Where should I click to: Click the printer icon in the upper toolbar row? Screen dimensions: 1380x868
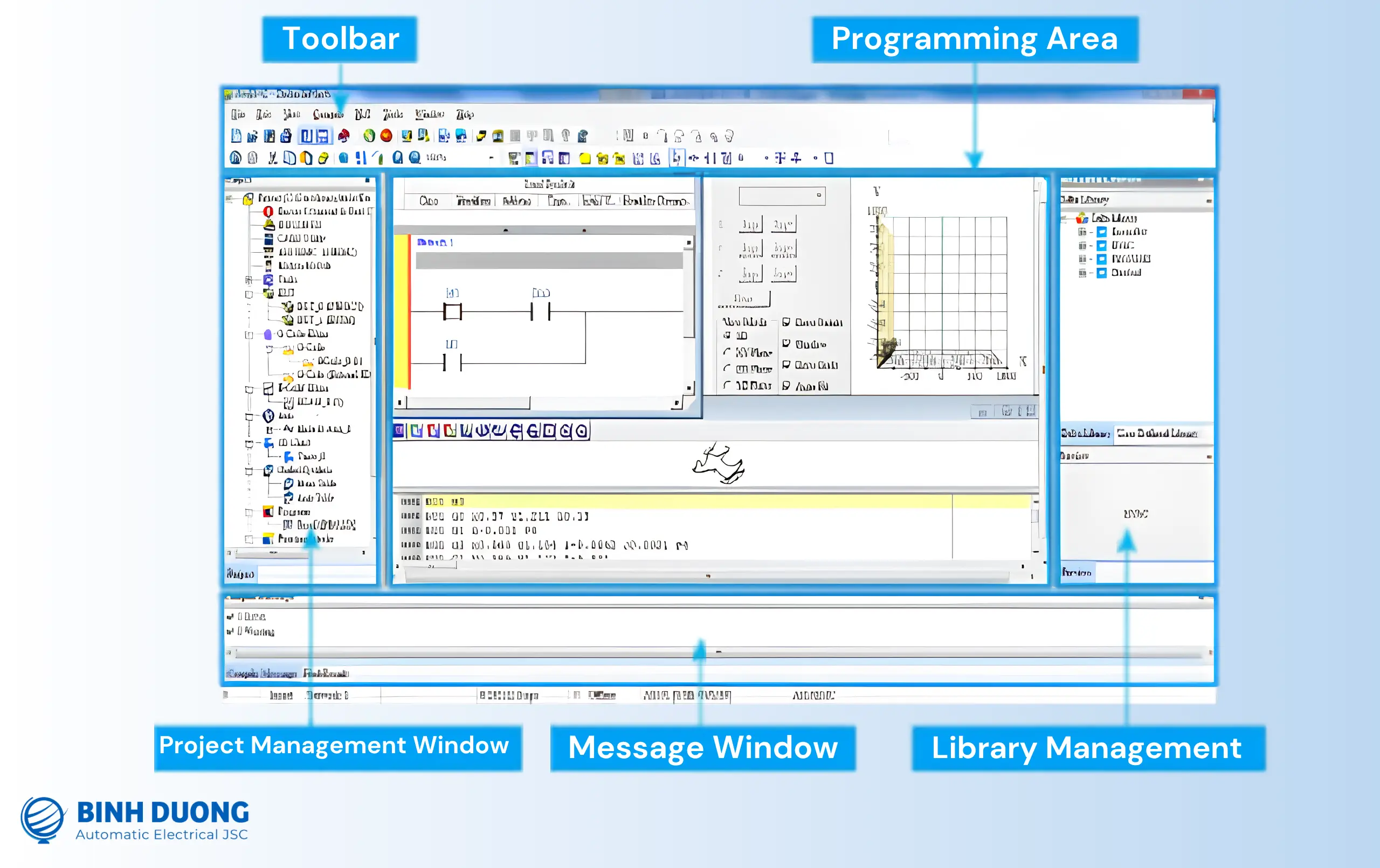point(286,136)
